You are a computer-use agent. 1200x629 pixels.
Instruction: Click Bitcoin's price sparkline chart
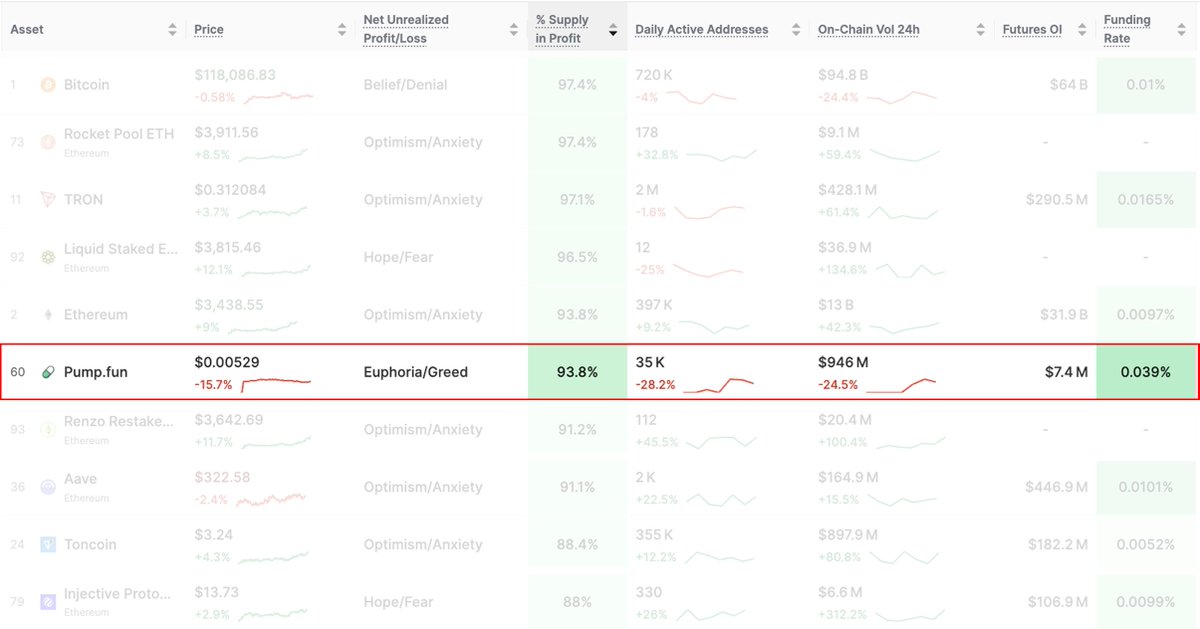279,97
